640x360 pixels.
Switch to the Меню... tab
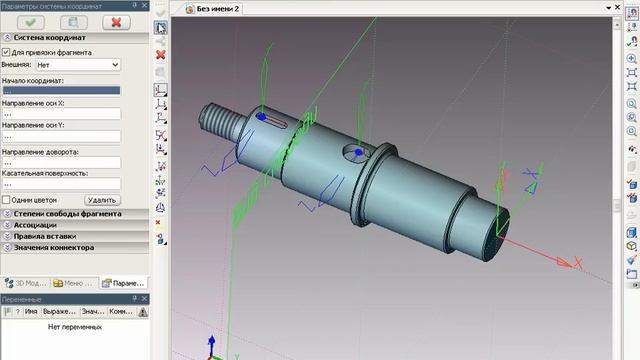[74, 283]
